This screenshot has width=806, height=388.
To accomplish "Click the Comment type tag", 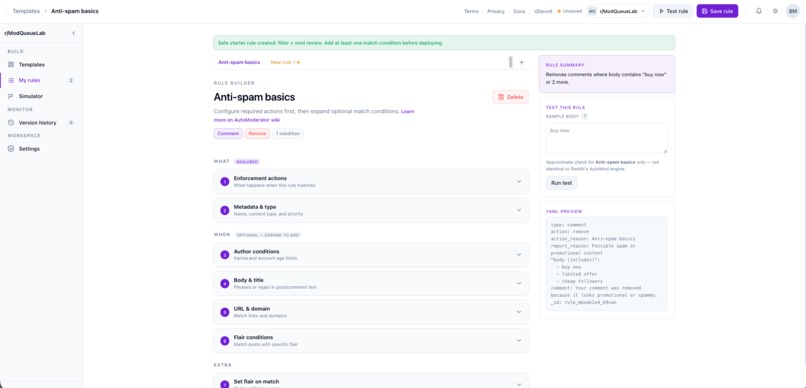I will [x=228, y=134].
